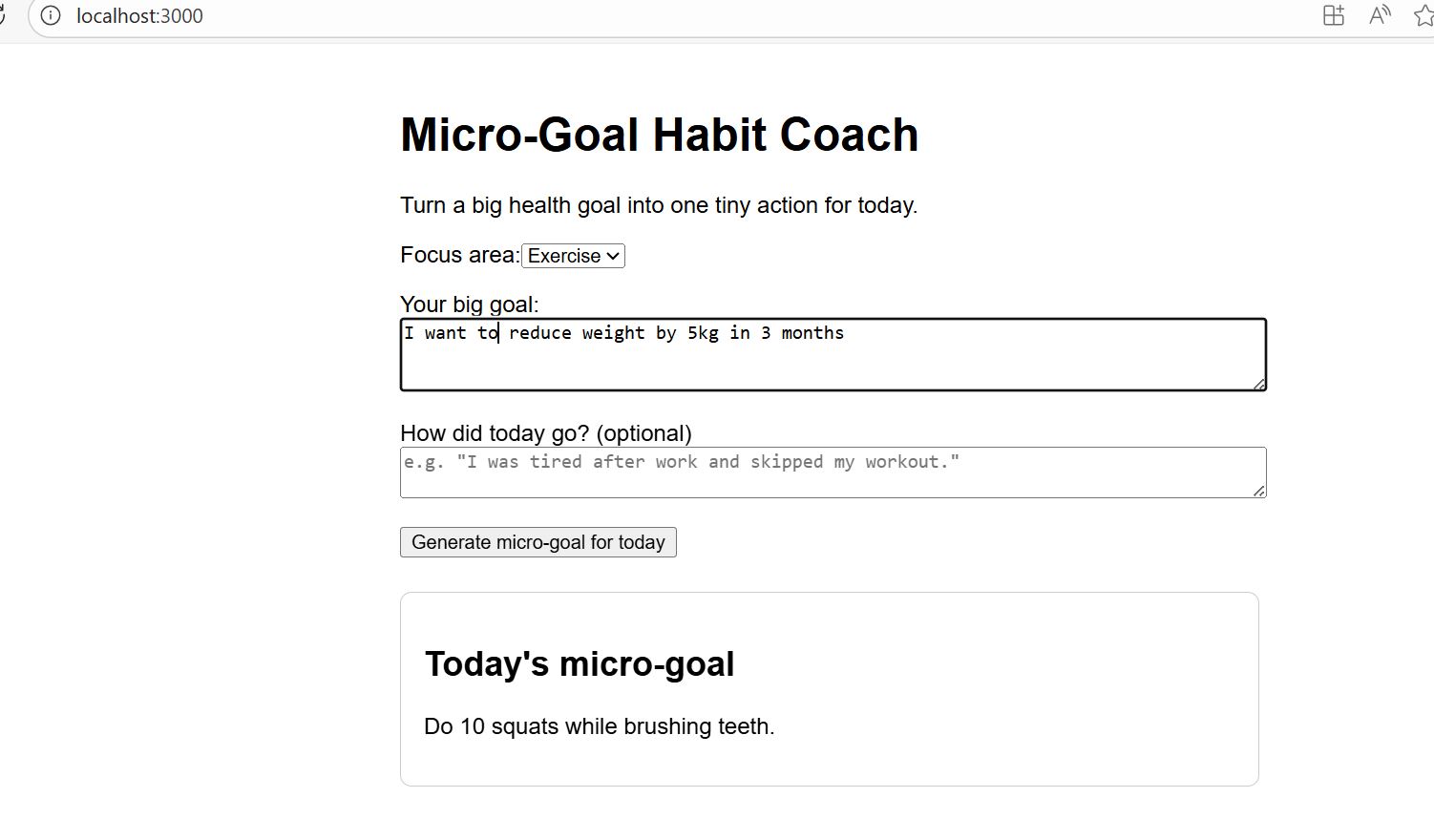
Task: Click the favorites star icon
Action: (x=1423, y=15)
